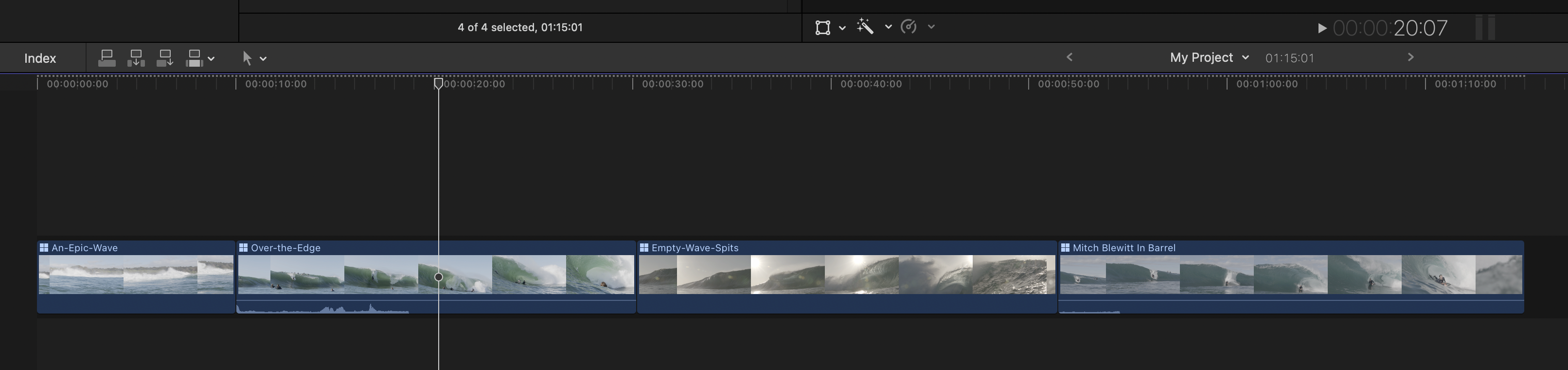The height and width of the screenshot is (370, 1568).
Task: Go forward in timeline history
Action: click(x=1411, y=57)
